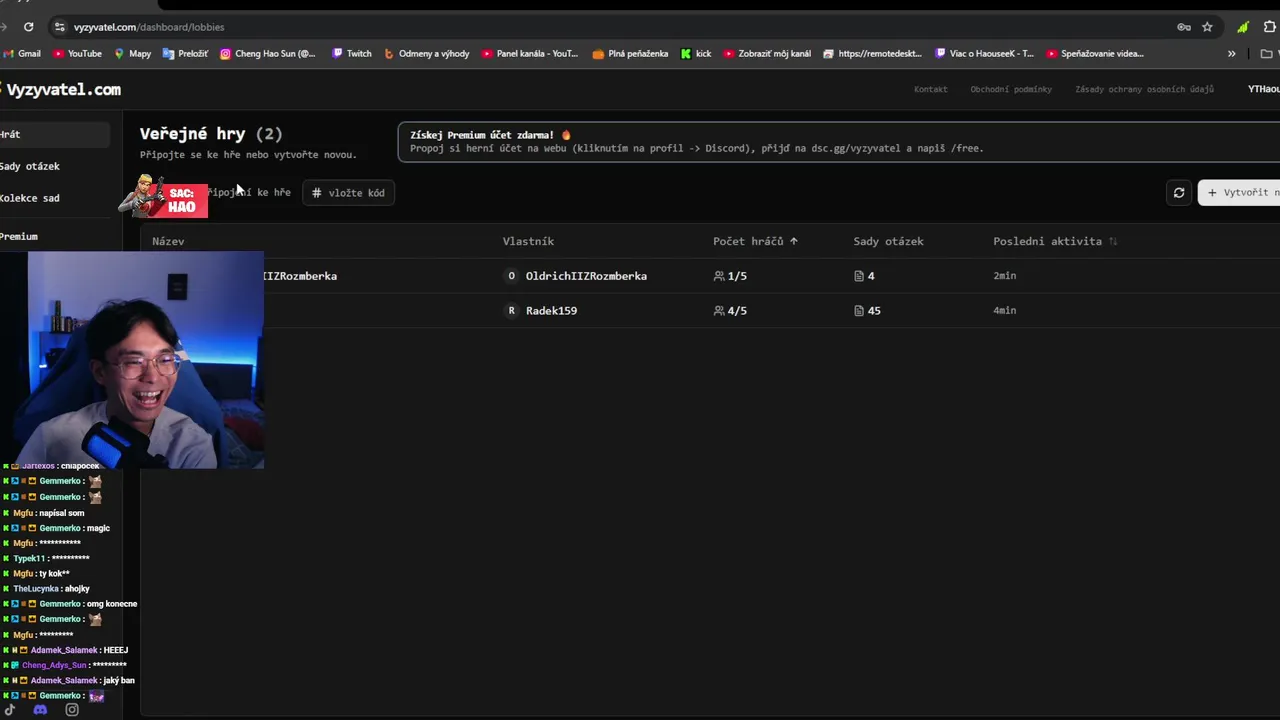The image size is (1280, 720).
Task: Click the 2min last activity cell
Action: pos(1004,276)
